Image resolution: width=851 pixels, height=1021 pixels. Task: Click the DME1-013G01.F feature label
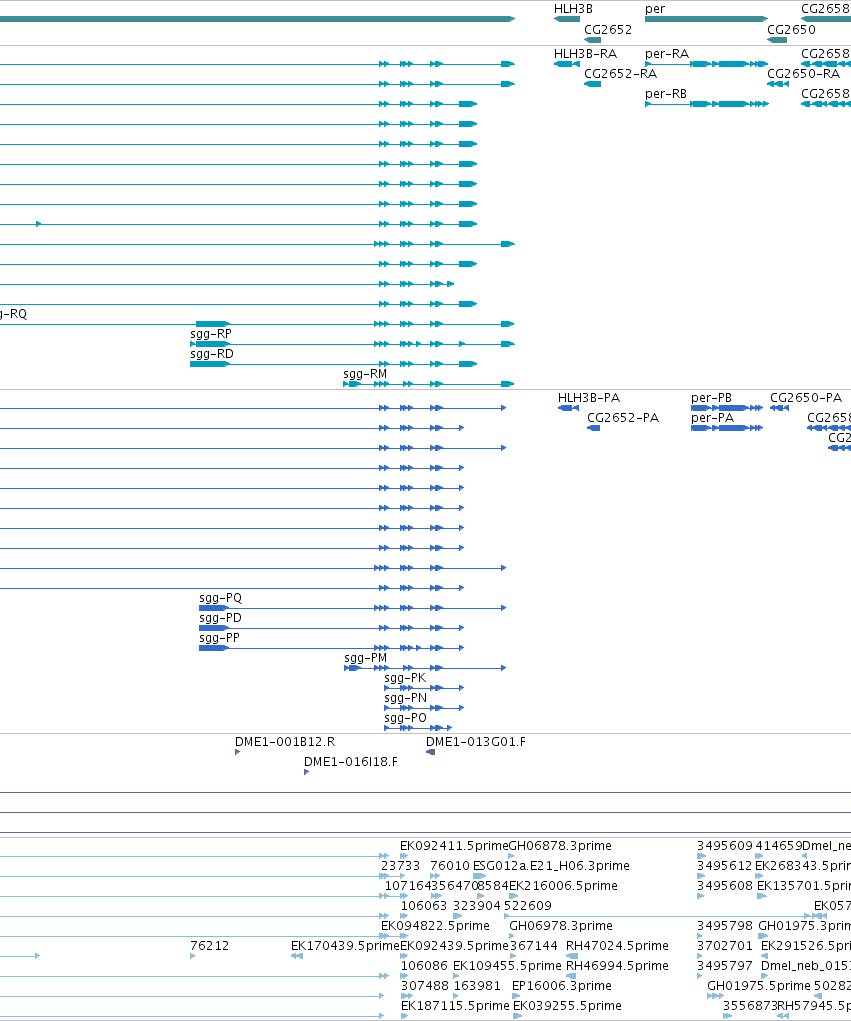point(476,742)
